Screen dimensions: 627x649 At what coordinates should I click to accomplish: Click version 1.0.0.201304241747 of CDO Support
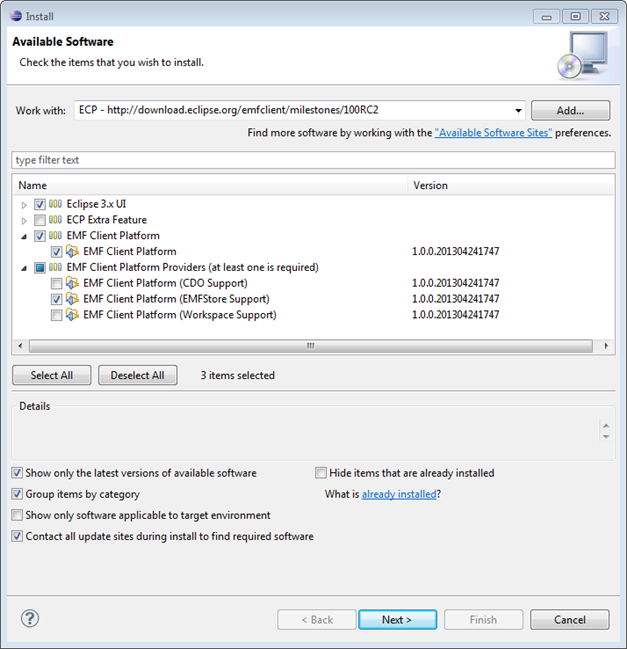pyautogui.click(x=456, y=283)
